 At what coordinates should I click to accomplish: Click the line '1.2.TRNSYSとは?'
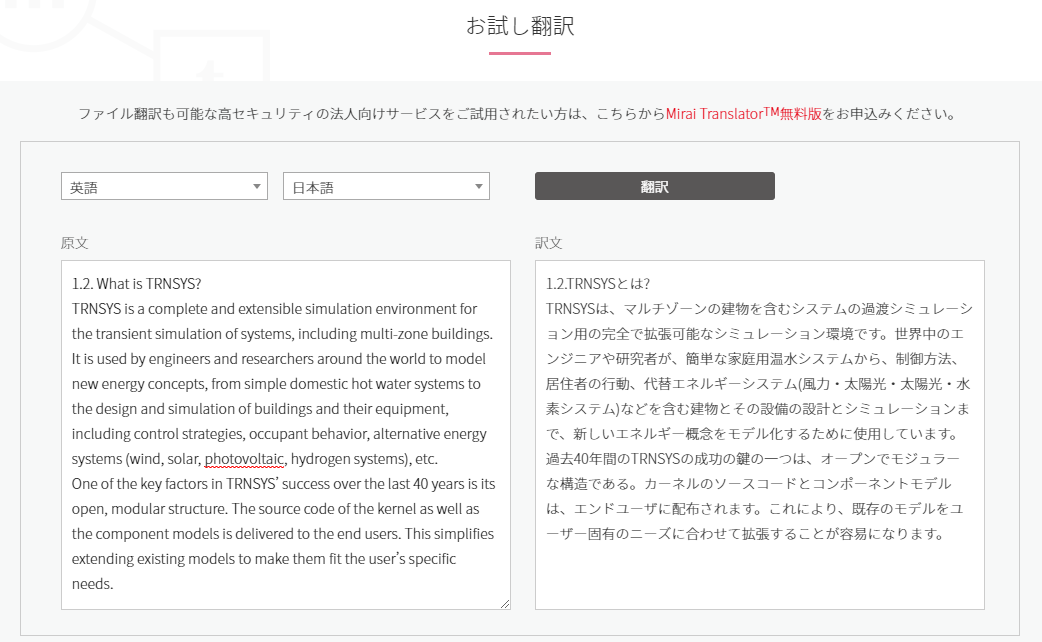(x=597, y=284)
